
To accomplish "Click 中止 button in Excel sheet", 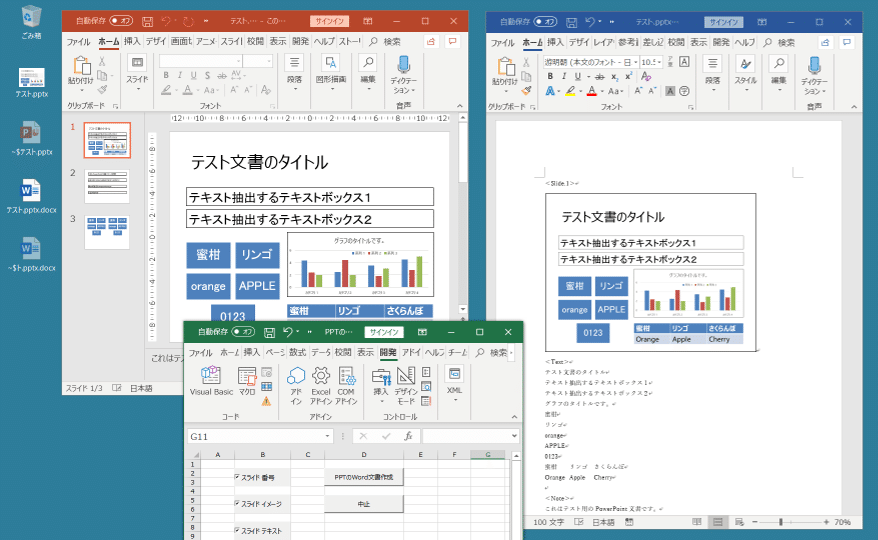I will (x=363, y=504).
